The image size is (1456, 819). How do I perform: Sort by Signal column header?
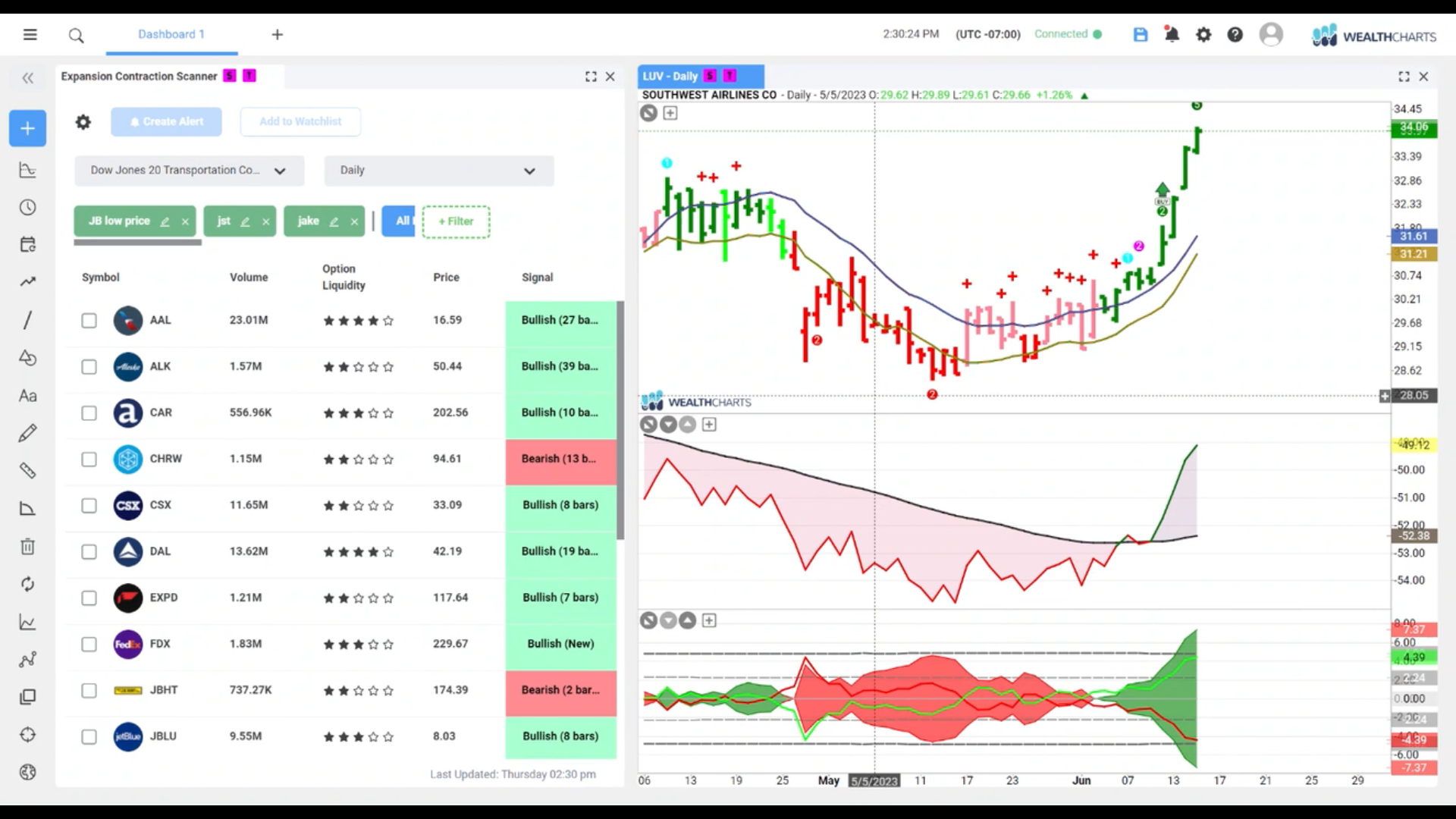(x=537, y=278)
